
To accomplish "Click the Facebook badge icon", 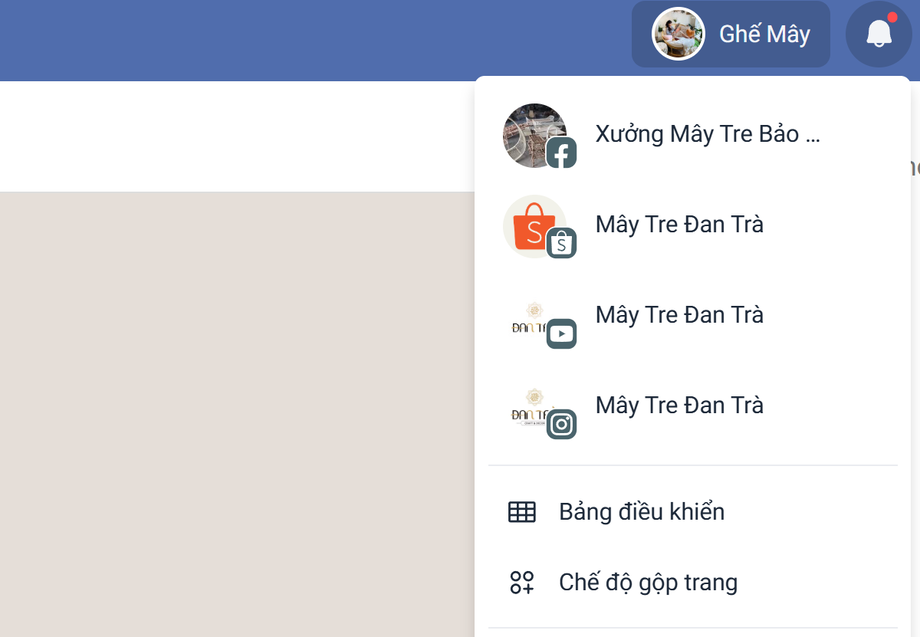I will click(561, 153).
